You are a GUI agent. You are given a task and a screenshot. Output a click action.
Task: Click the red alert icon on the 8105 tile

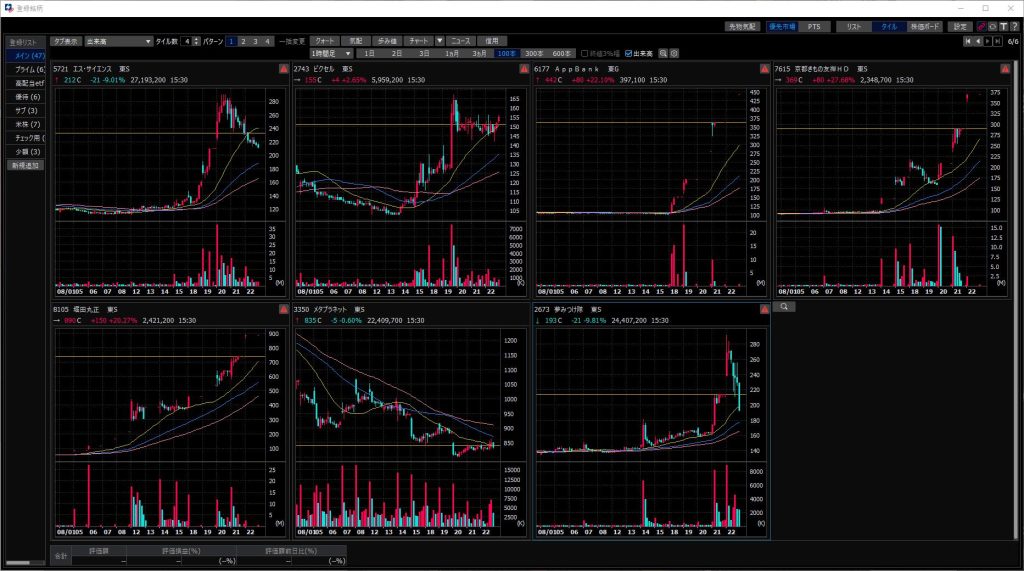(x=283, y=311)
